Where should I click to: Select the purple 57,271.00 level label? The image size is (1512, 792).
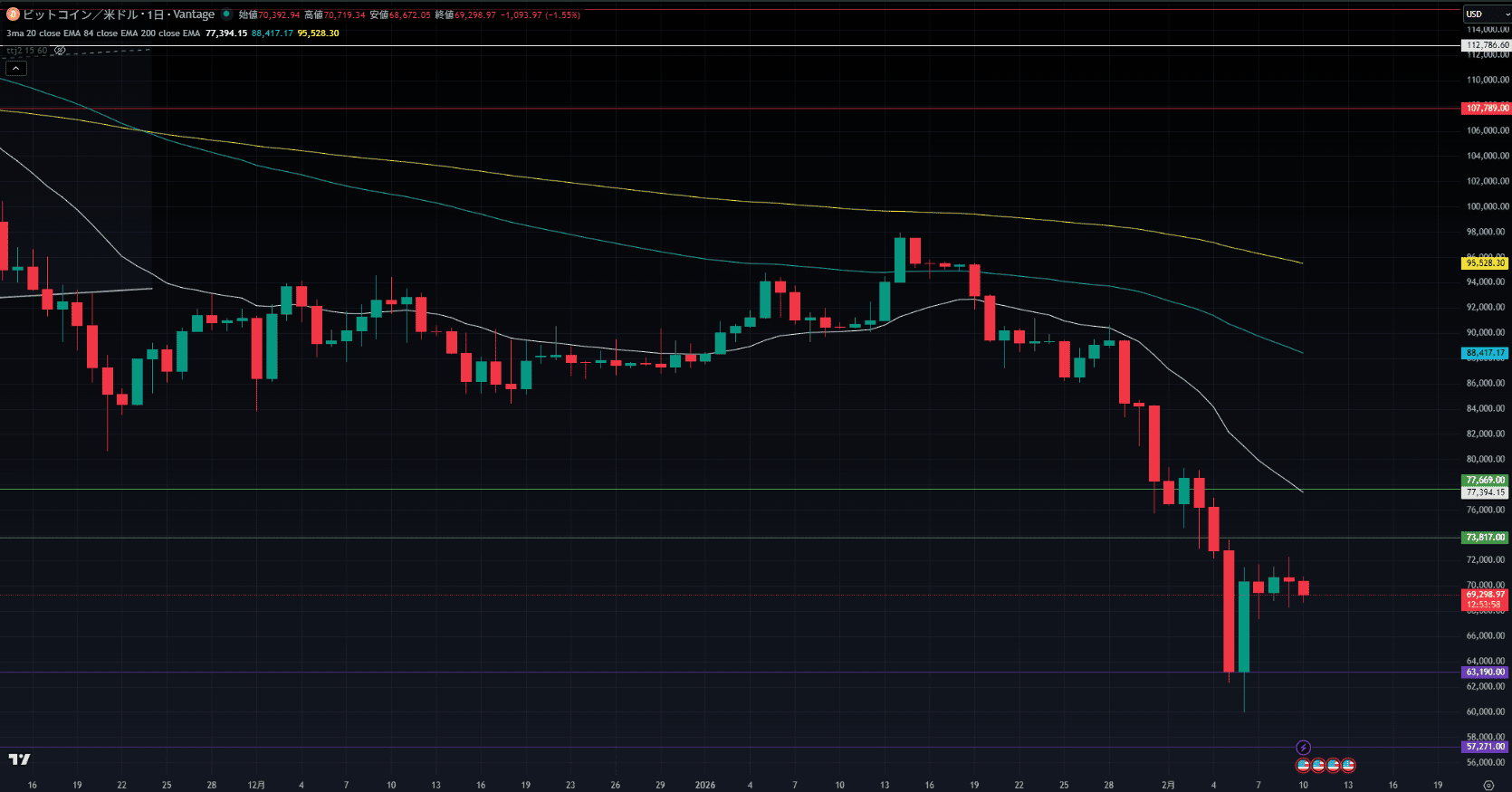(x=1485, y=747)
